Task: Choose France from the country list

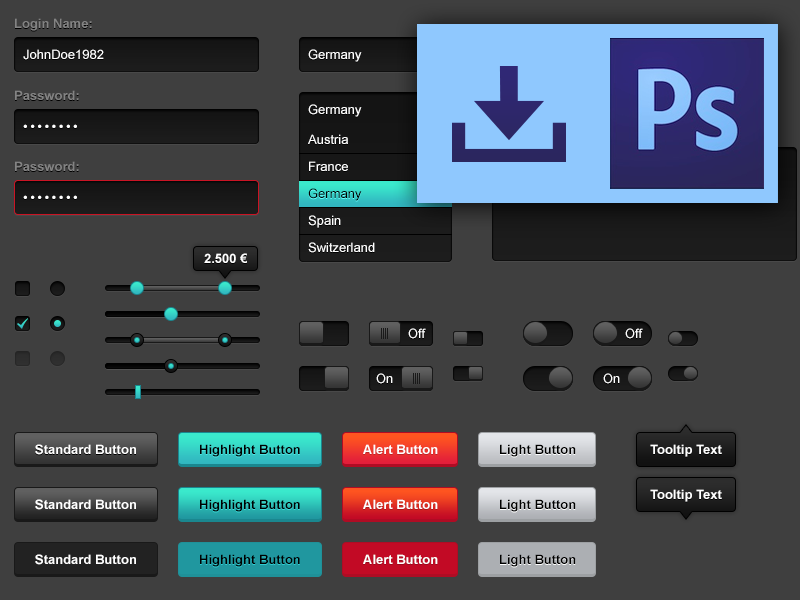Action: 358,167
